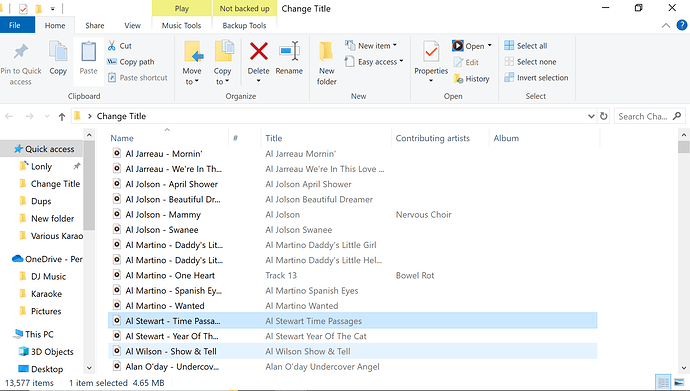This screenshot has height=391, width=690.
Task: Click the Pin to Quick access icon
Action: tap(20, 52)
